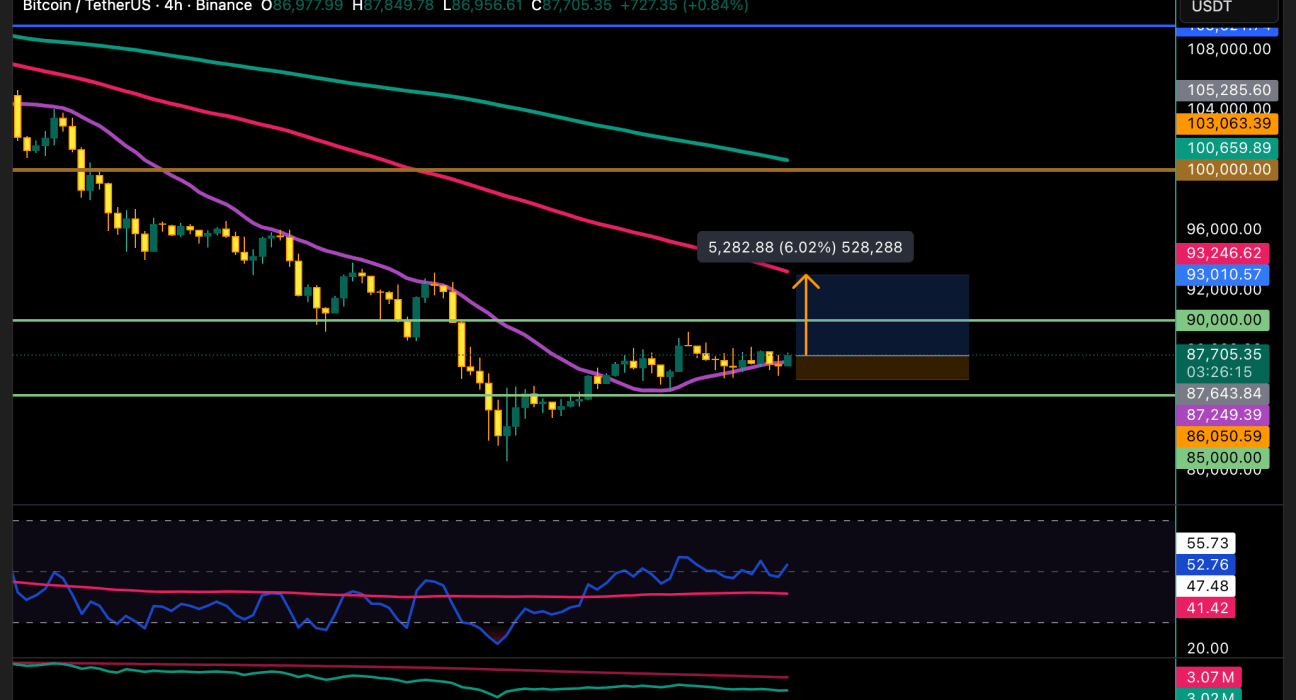Viewport: 1296px width, 700px height.
Task: Select the brown stop-loss zone
Action: point(882,367)
